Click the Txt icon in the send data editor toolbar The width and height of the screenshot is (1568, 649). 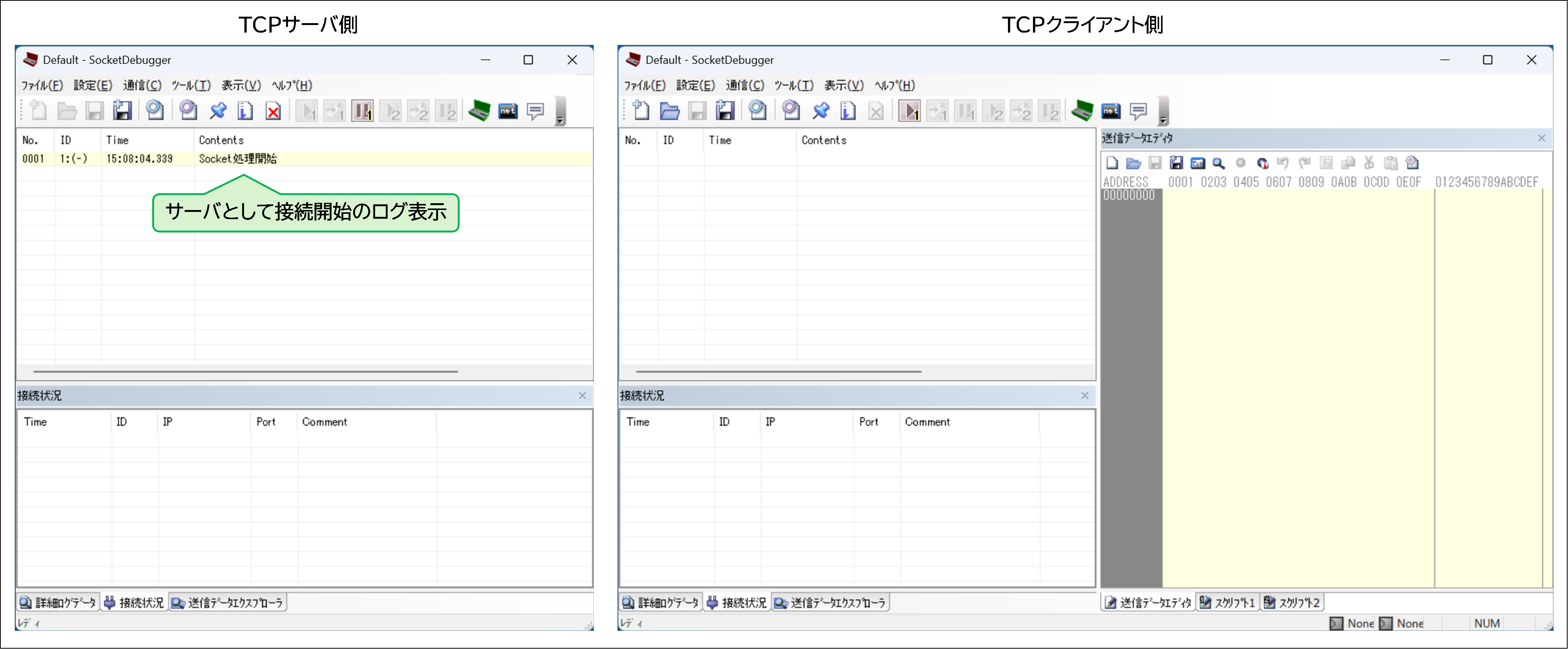coord(1197,163)
